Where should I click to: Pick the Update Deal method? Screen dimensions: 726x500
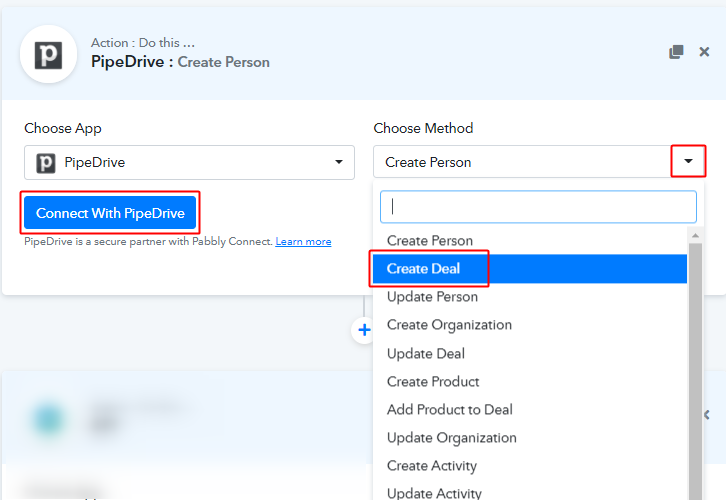[530, 354]
